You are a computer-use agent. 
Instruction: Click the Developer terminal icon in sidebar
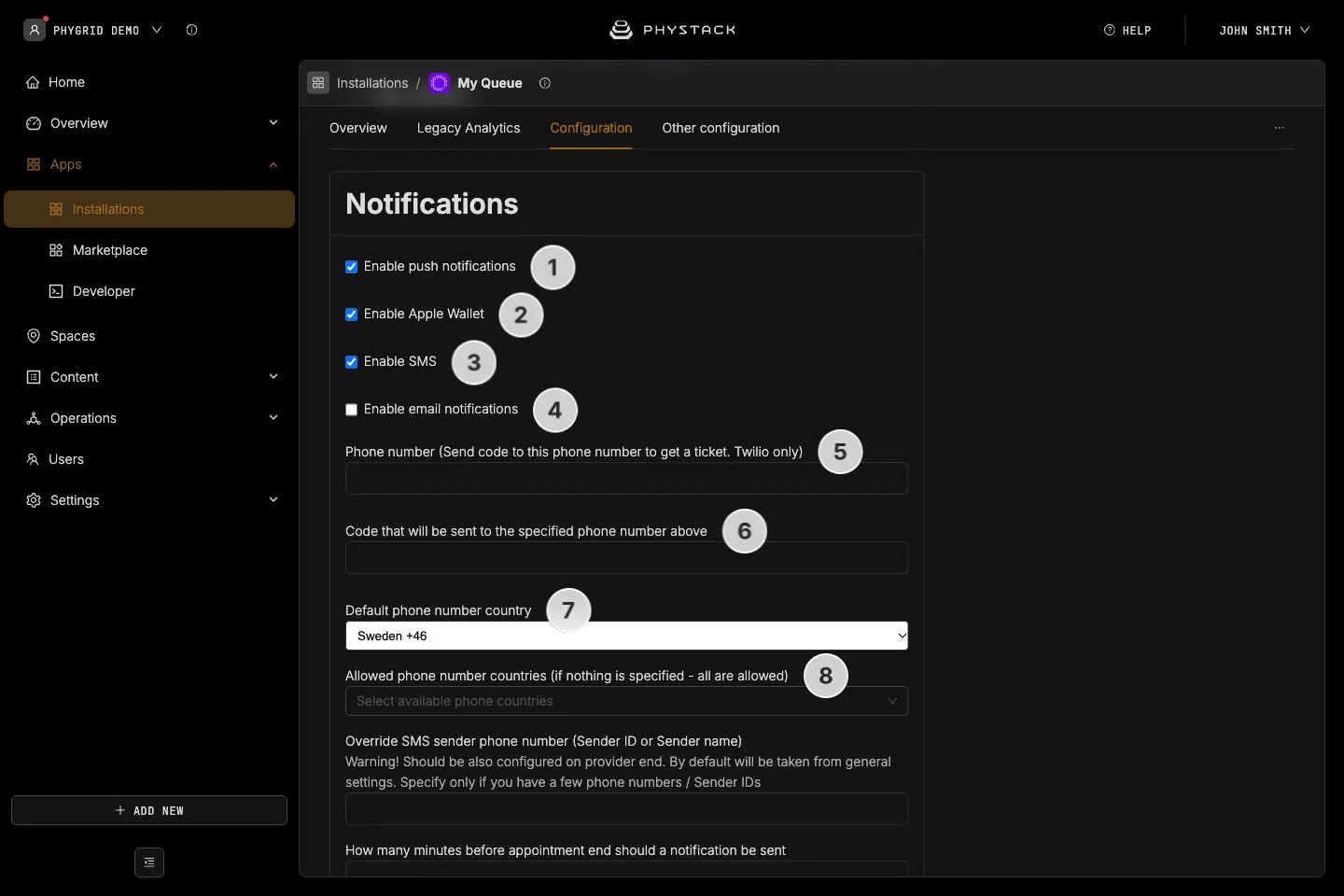pos(56,291)
